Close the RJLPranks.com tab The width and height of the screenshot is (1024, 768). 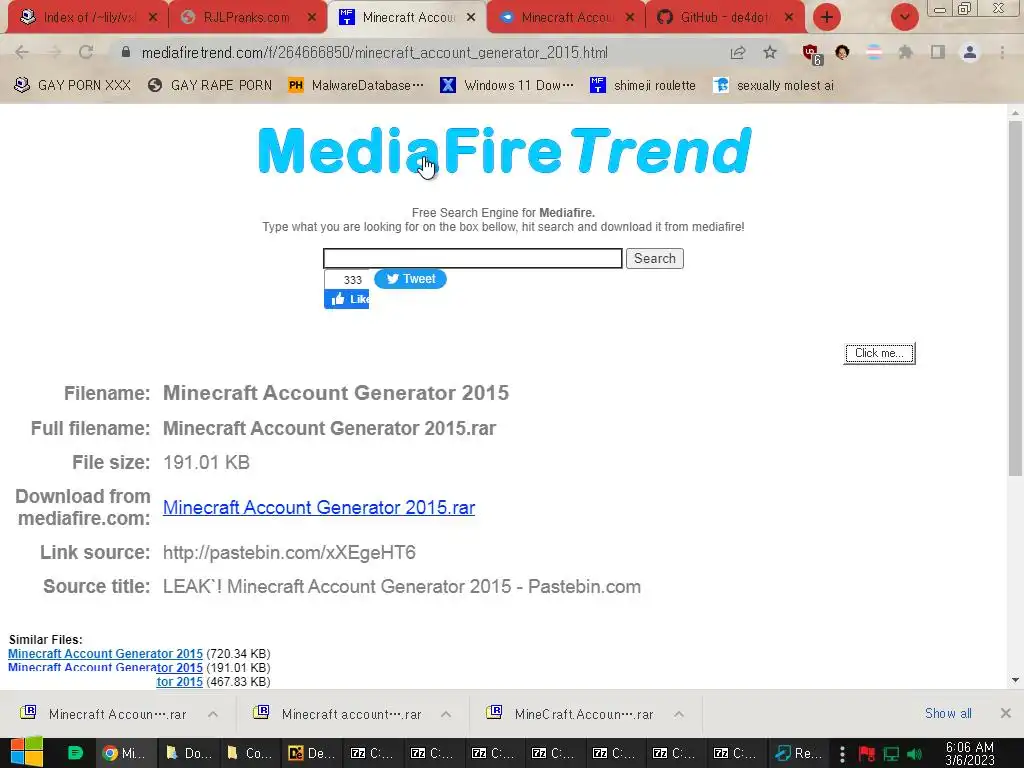pos(312,18)
